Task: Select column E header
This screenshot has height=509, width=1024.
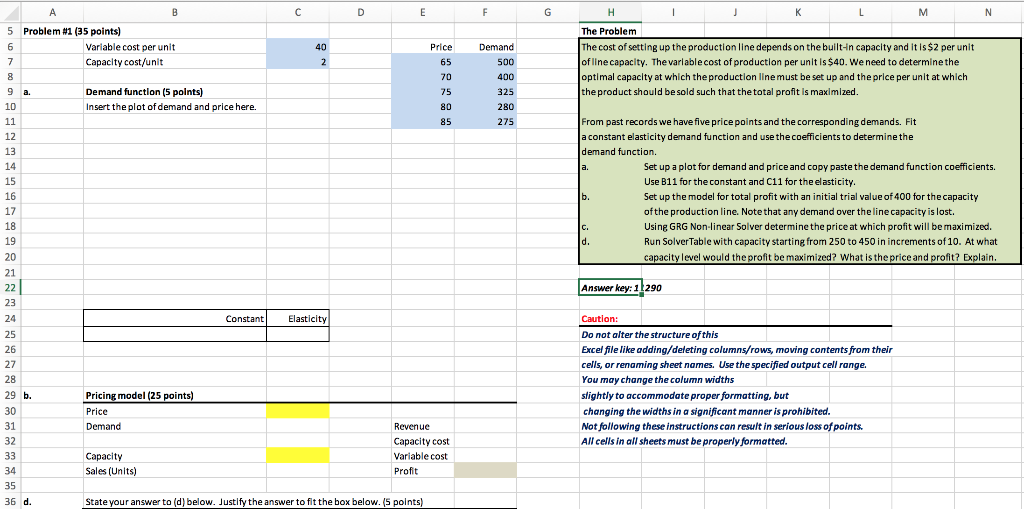Action: [x=423, y=10]
